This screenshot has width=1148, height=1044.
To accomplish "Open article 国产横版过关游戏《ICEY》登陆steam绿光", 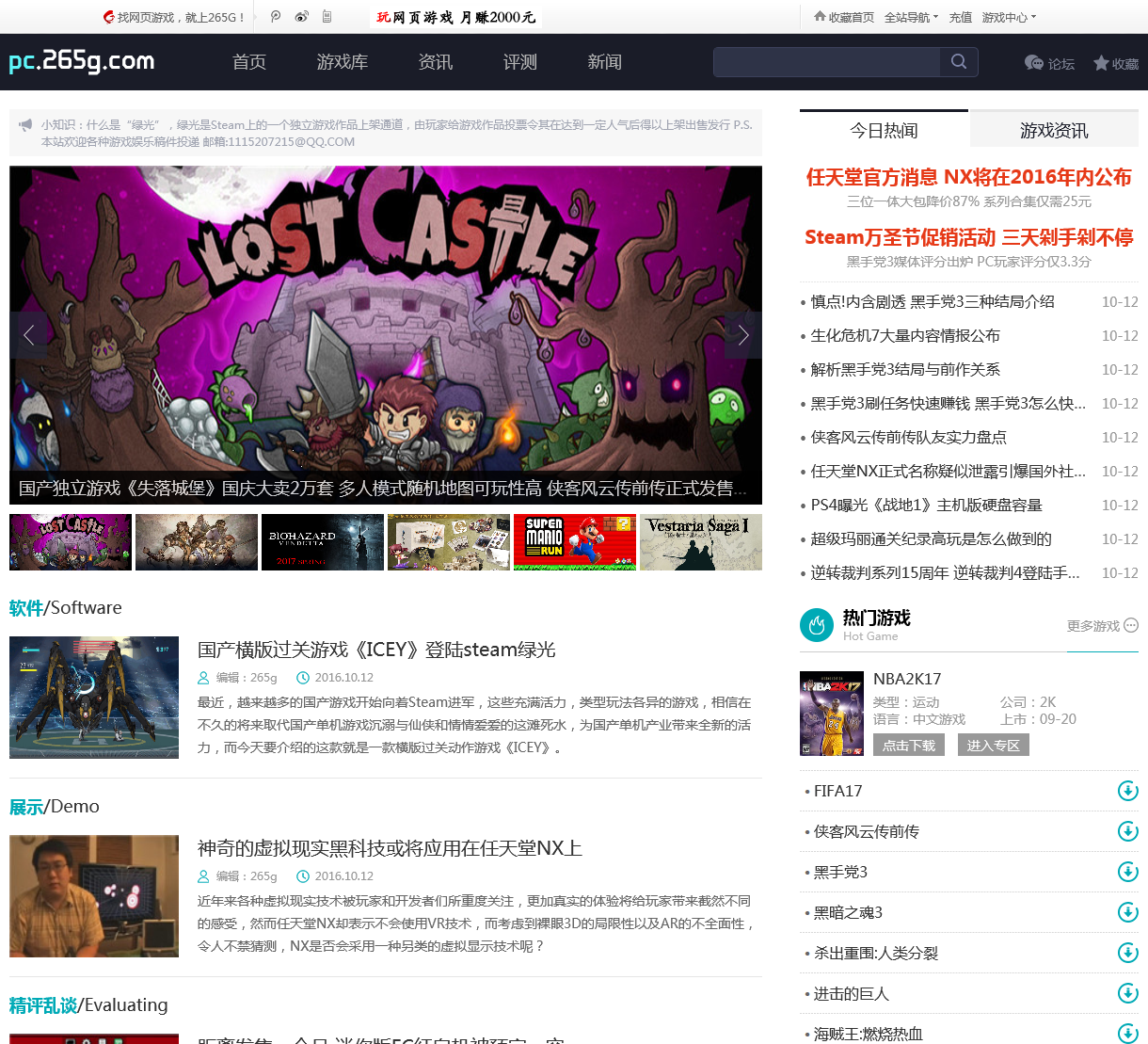I will click(376, 650).
